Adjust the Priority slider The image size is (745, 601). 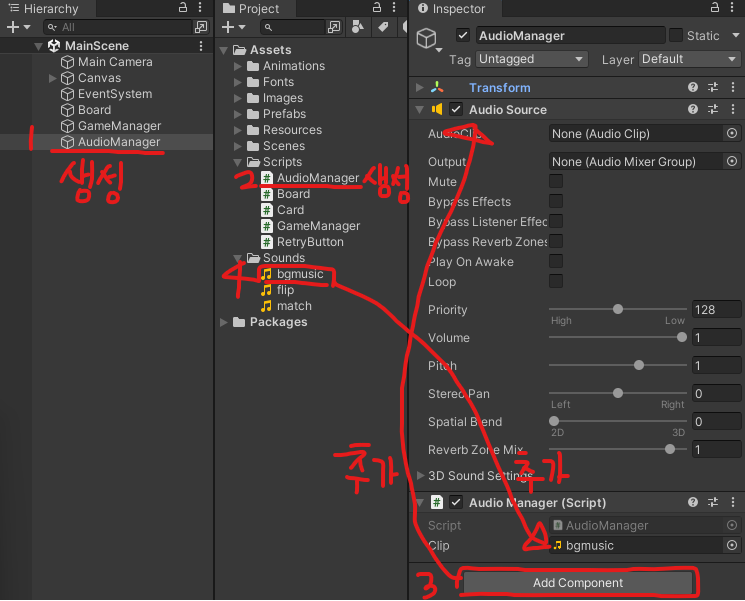click(618, 309)
